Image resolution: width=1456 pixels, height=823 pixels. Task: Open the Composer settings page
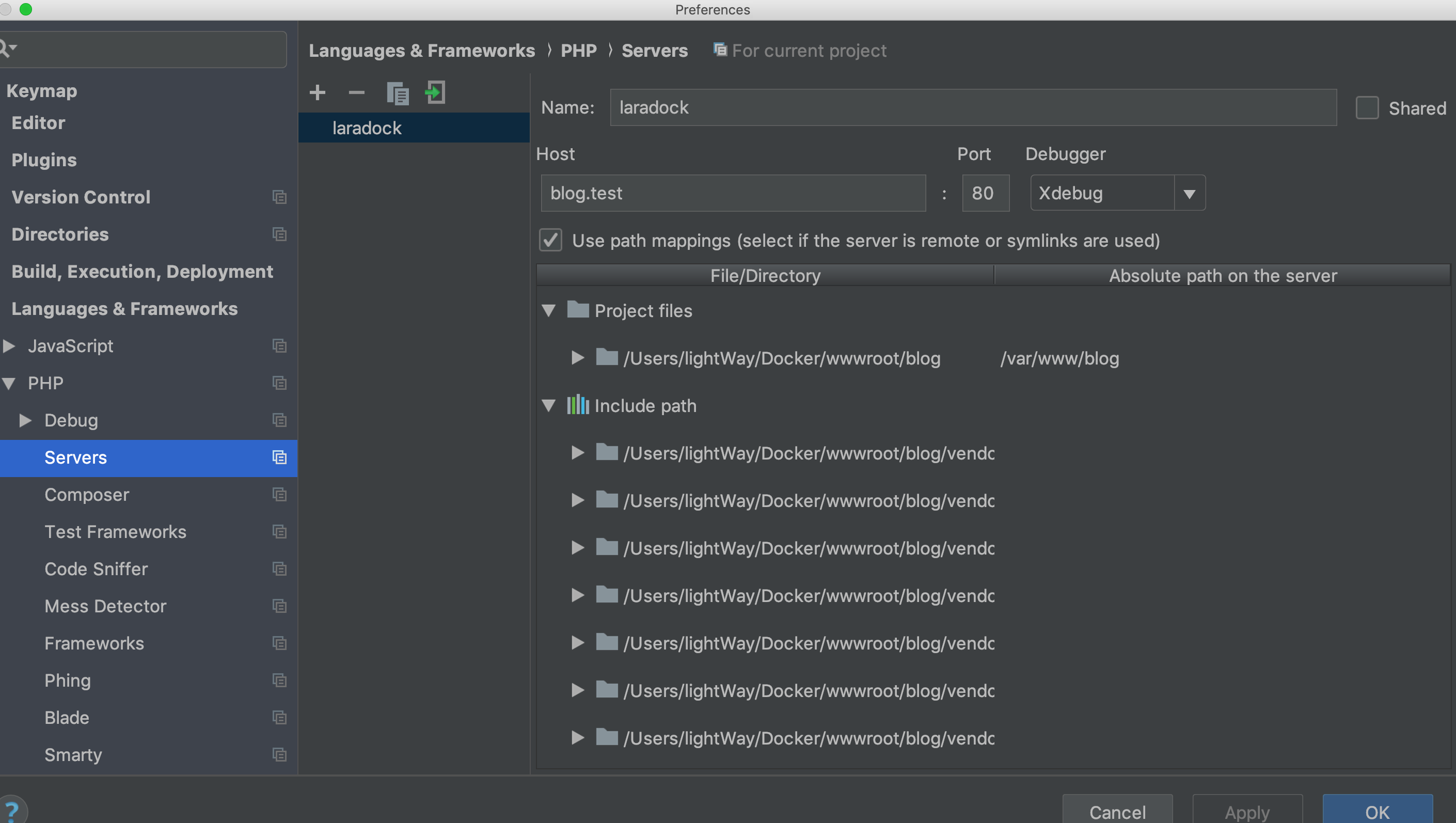(87, 495)
